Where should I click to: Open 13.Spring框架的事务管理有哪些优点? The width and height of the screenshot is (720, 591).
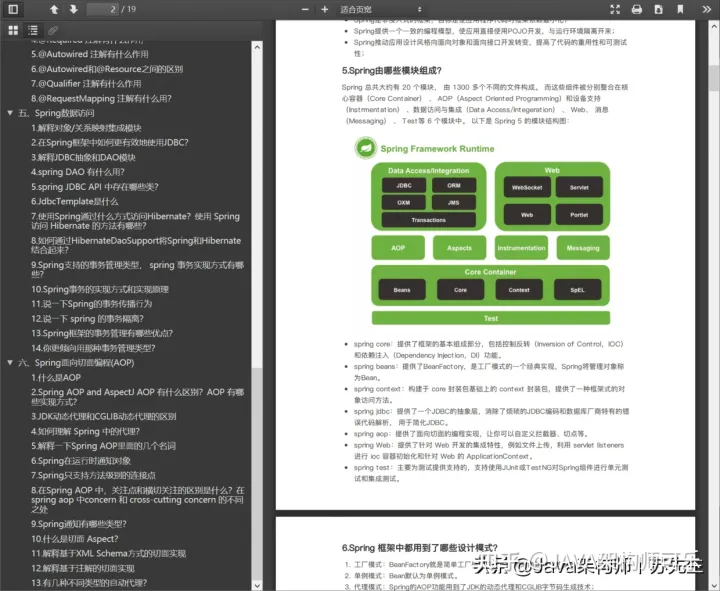point(102,333)
